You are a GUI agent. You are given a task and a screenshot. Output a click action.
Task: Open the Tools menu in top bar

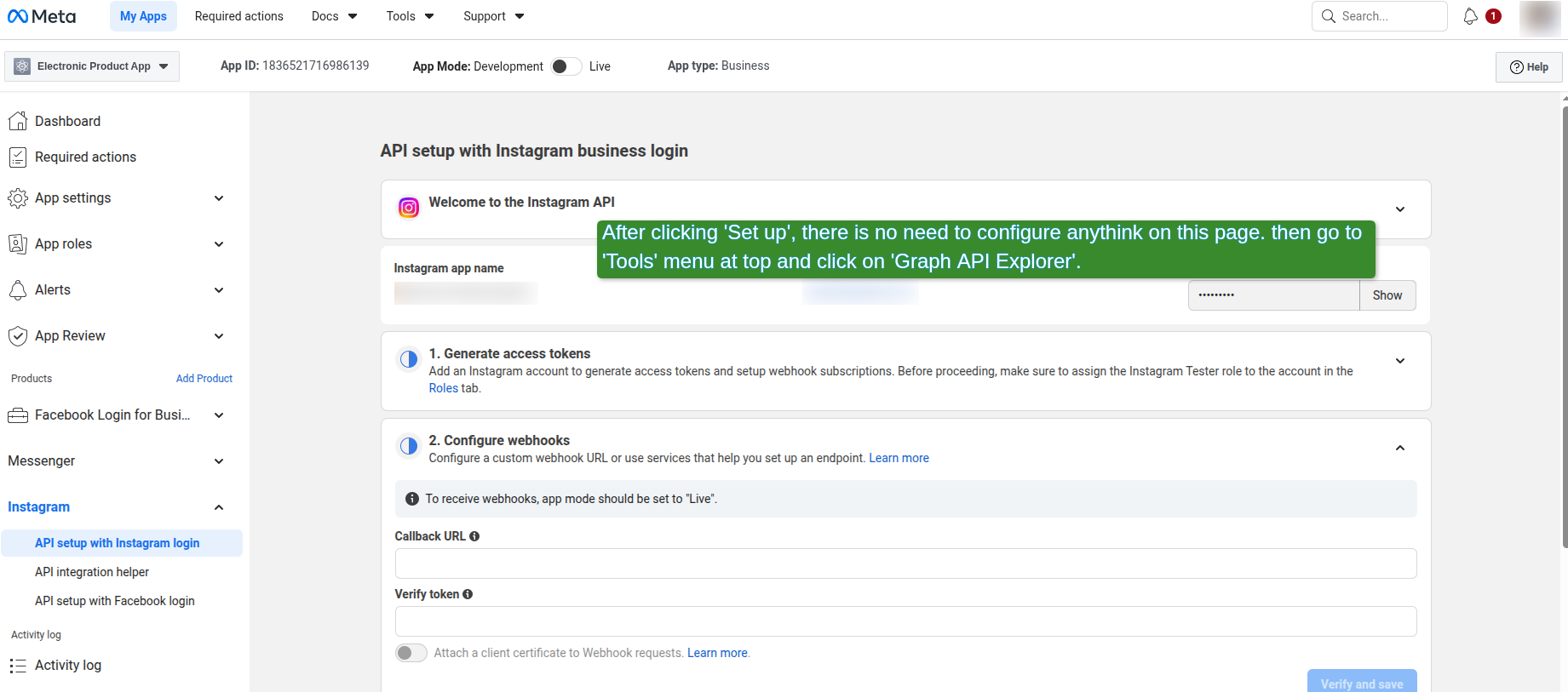[410, 16]
